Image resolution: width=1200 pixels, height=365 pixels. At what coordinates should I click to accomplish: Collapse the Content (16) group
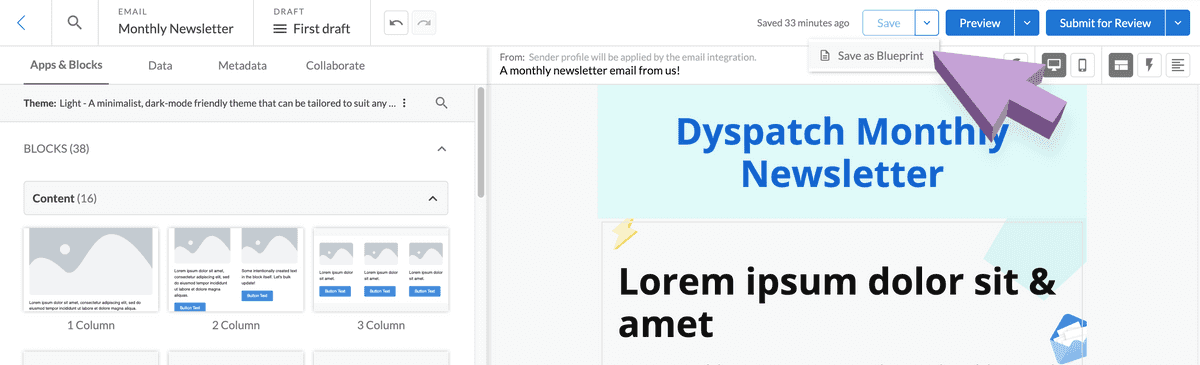433,198
